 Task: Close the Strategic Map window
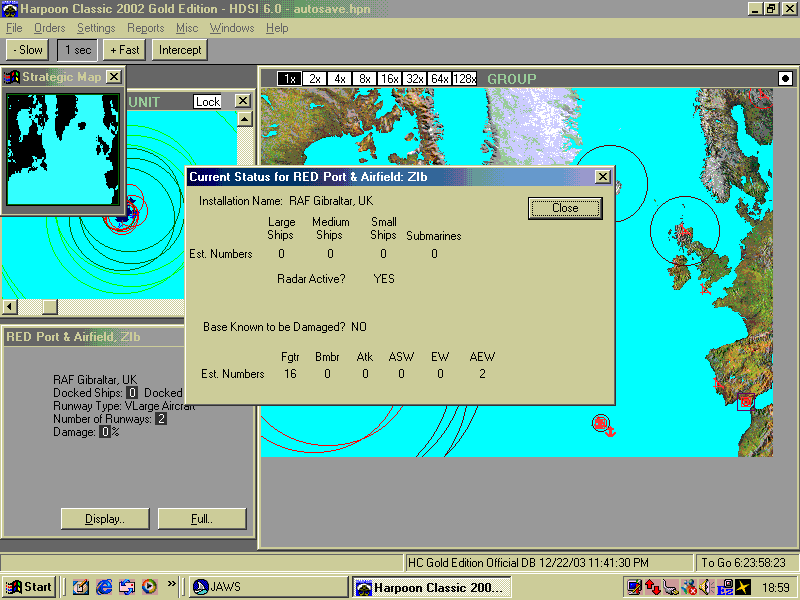pyautogui.click(x=114, y=77)
